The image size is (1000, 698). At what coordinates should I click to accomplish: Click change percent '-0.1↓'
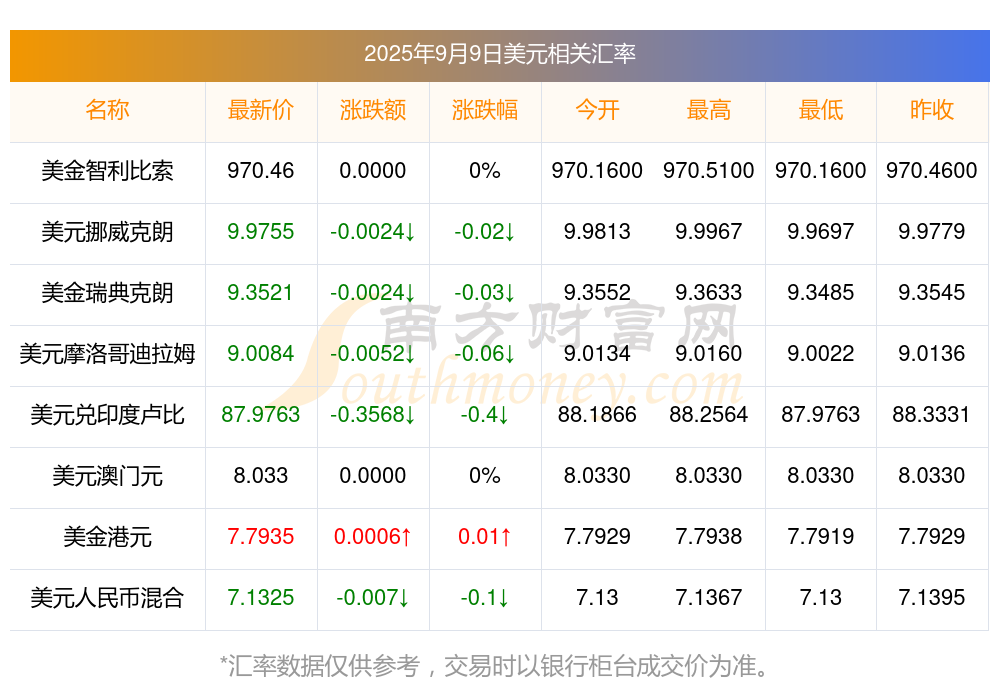485,598
